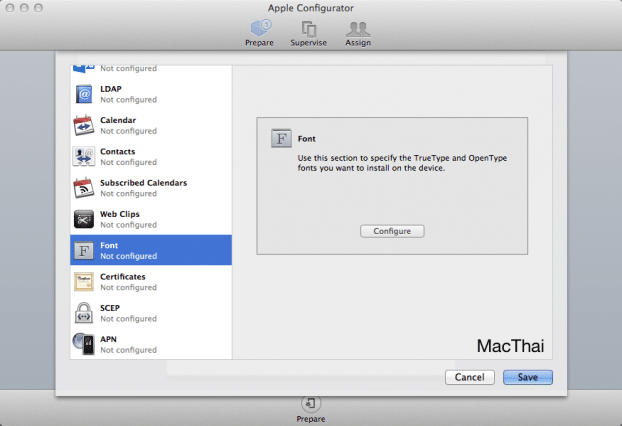
Task: Switch to the Supervise toolbar icon
Action: click(x=308, y=29)
